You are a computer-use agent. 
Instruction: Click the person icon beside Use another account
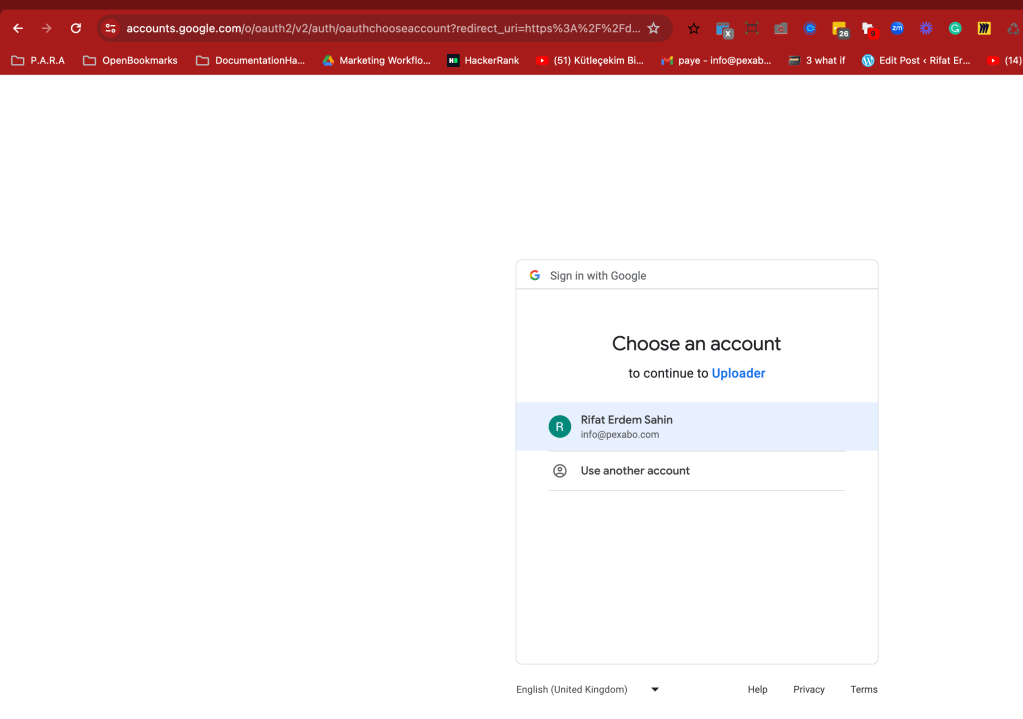(x=559, y=470)
